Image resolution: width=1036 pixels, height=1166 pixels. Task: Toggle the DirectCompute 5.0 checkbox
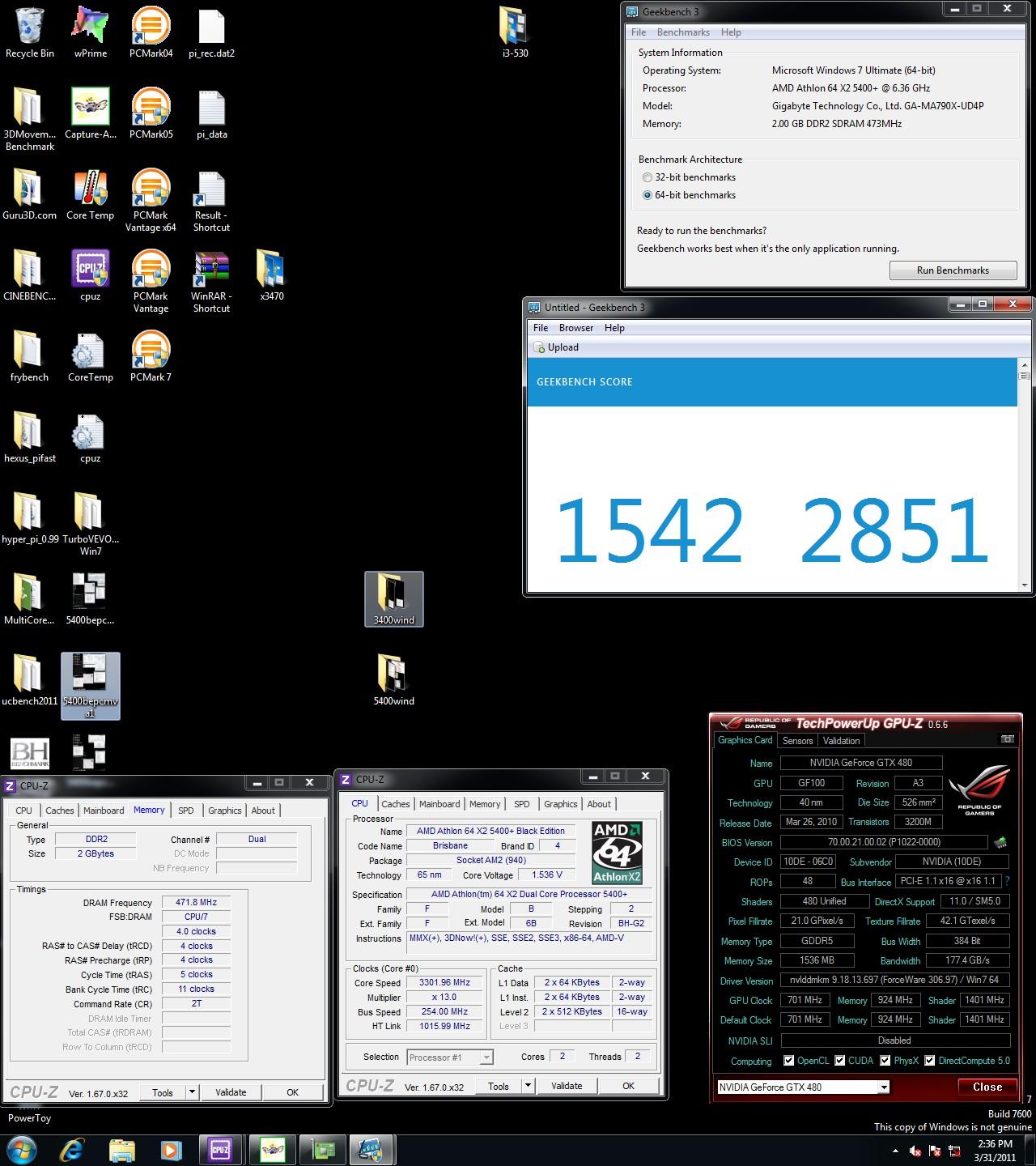click(x=929, y=1061)
